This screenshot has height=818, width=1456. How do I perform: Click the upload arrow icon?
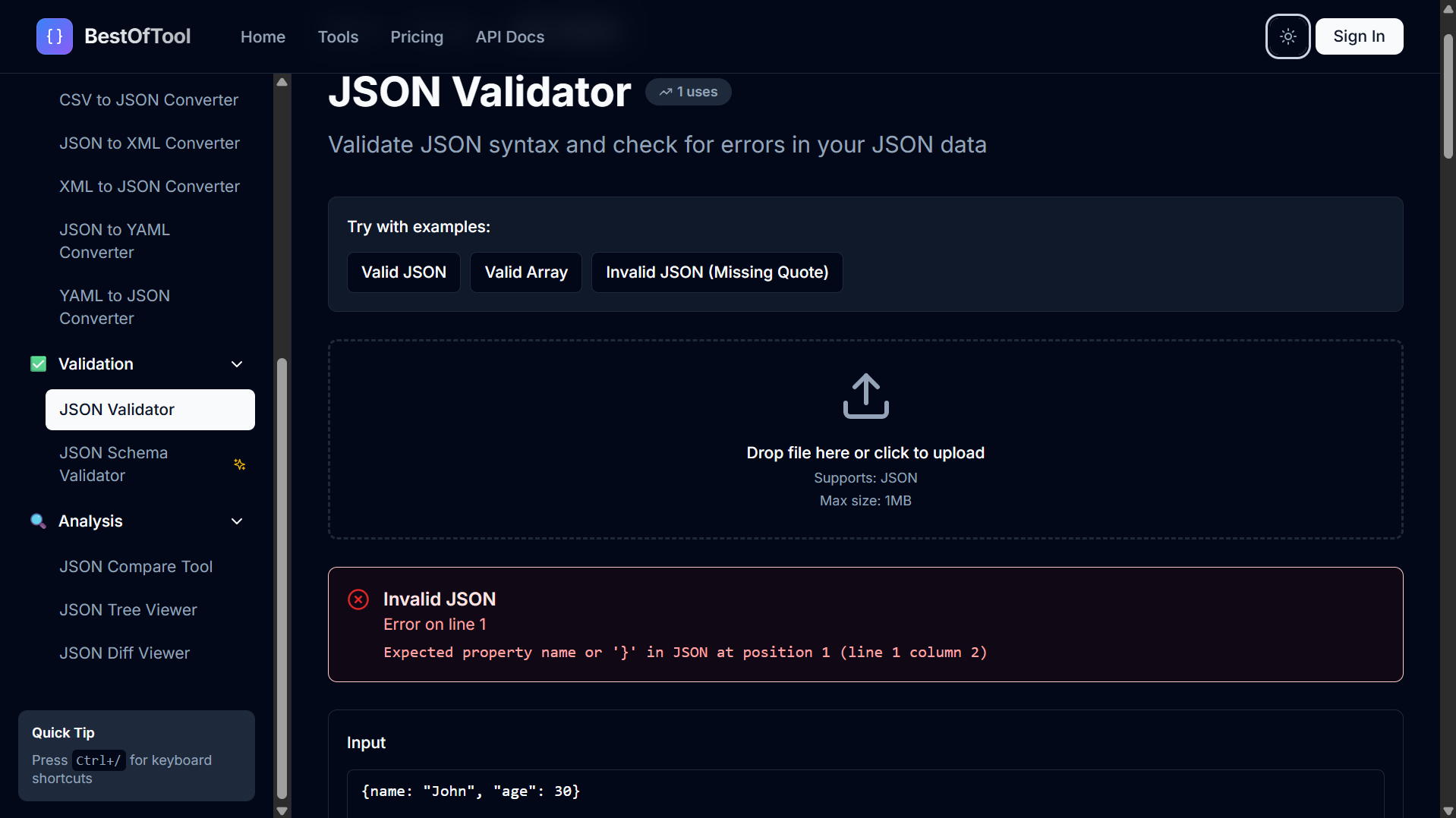click(x=865, y=396)
